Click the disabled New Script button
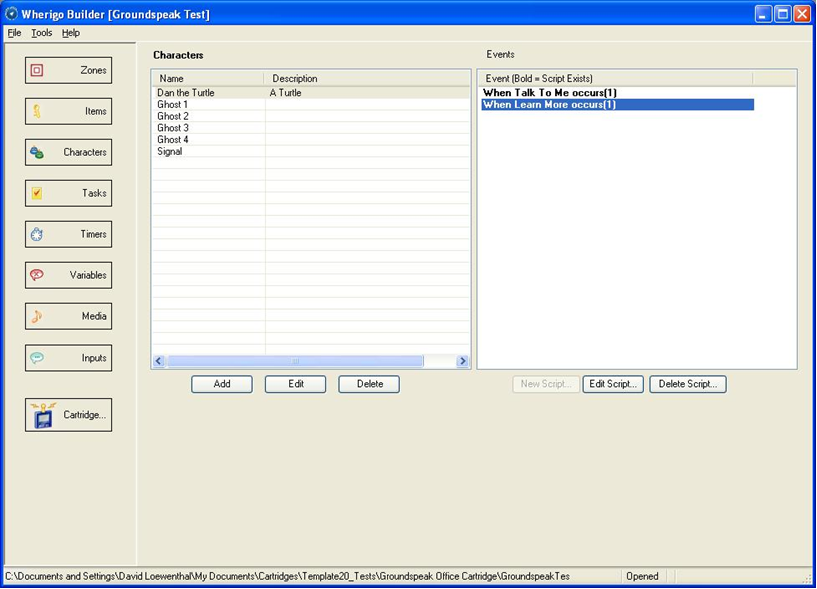Image resolution: width=817 pixels, height=589 pixels. (546, 384)
